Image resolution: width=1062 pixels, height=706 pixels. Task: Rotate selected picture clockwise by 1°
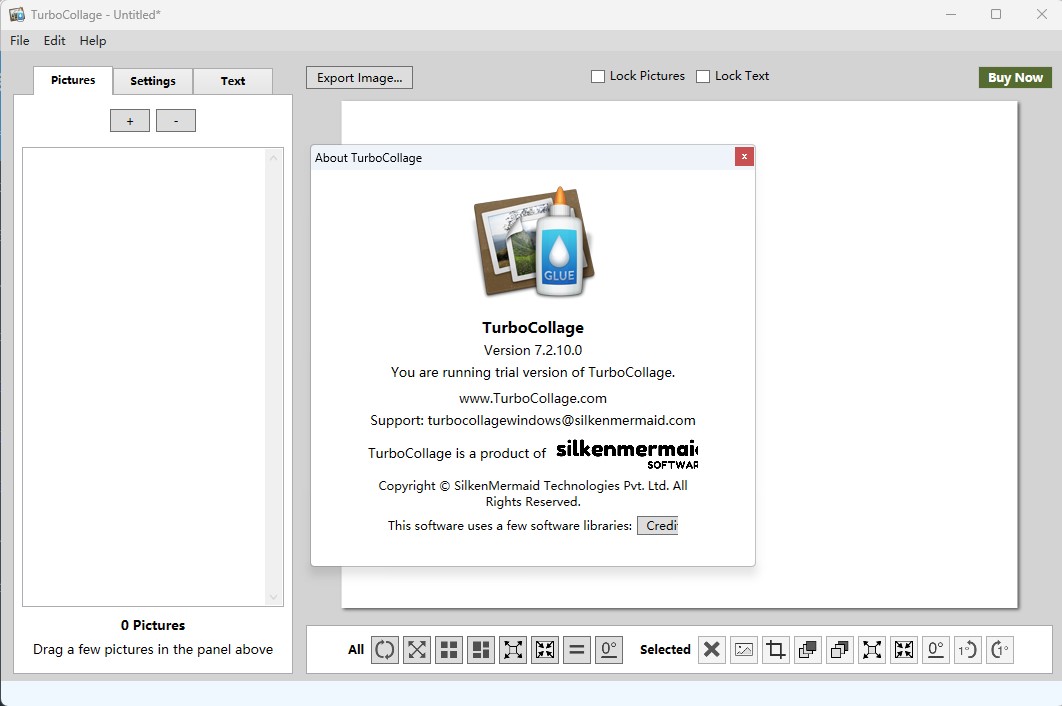coord(1000,650)
